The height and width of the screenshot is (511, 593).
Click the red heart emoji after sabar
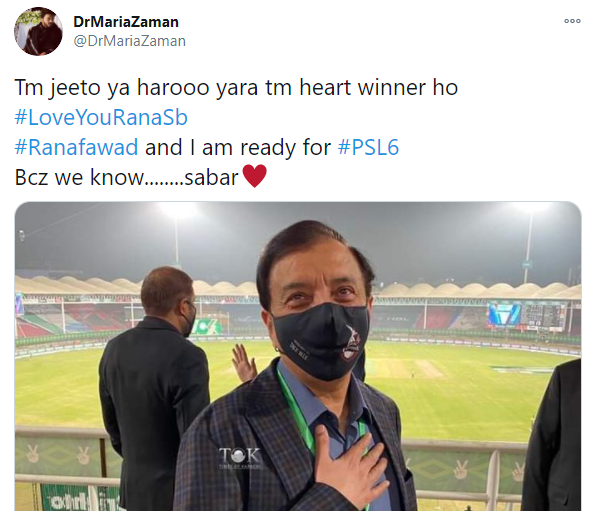[x=255, y=176]
